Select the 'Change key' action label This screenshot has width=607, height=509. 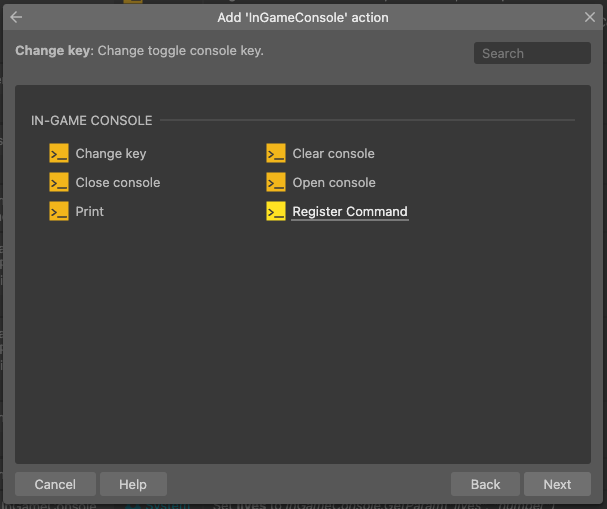[x=111, y=154]
